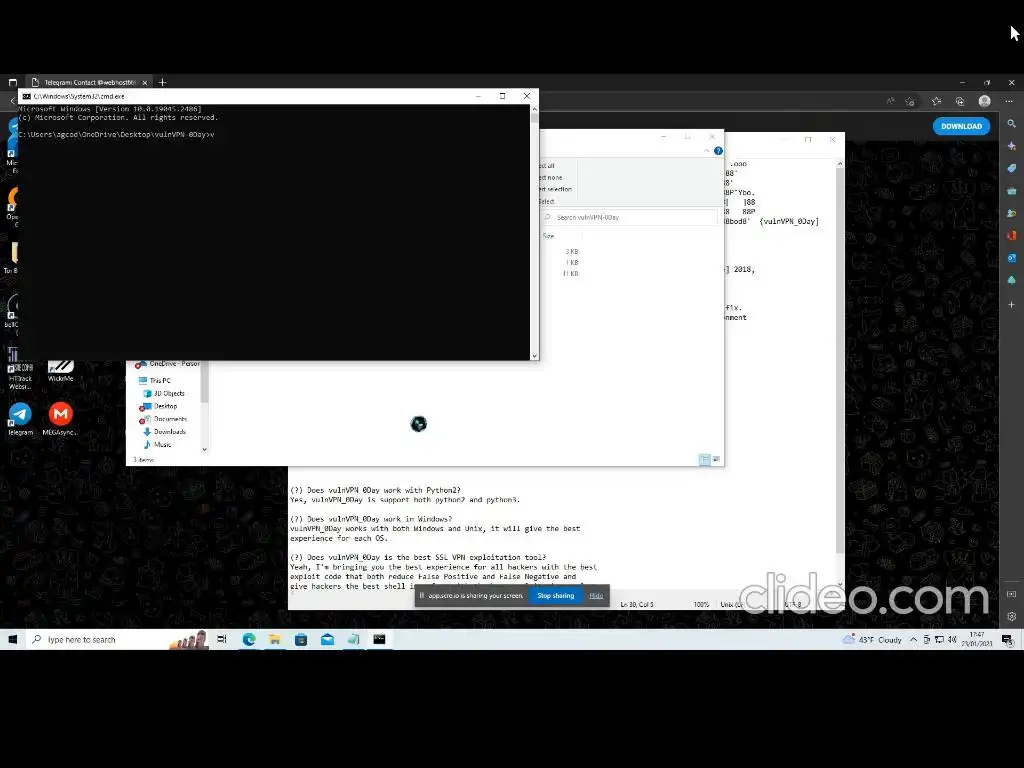The image size is (1024, 768).
Task: Click Stop sharing in the sharing bar
Action: (556, 596)
